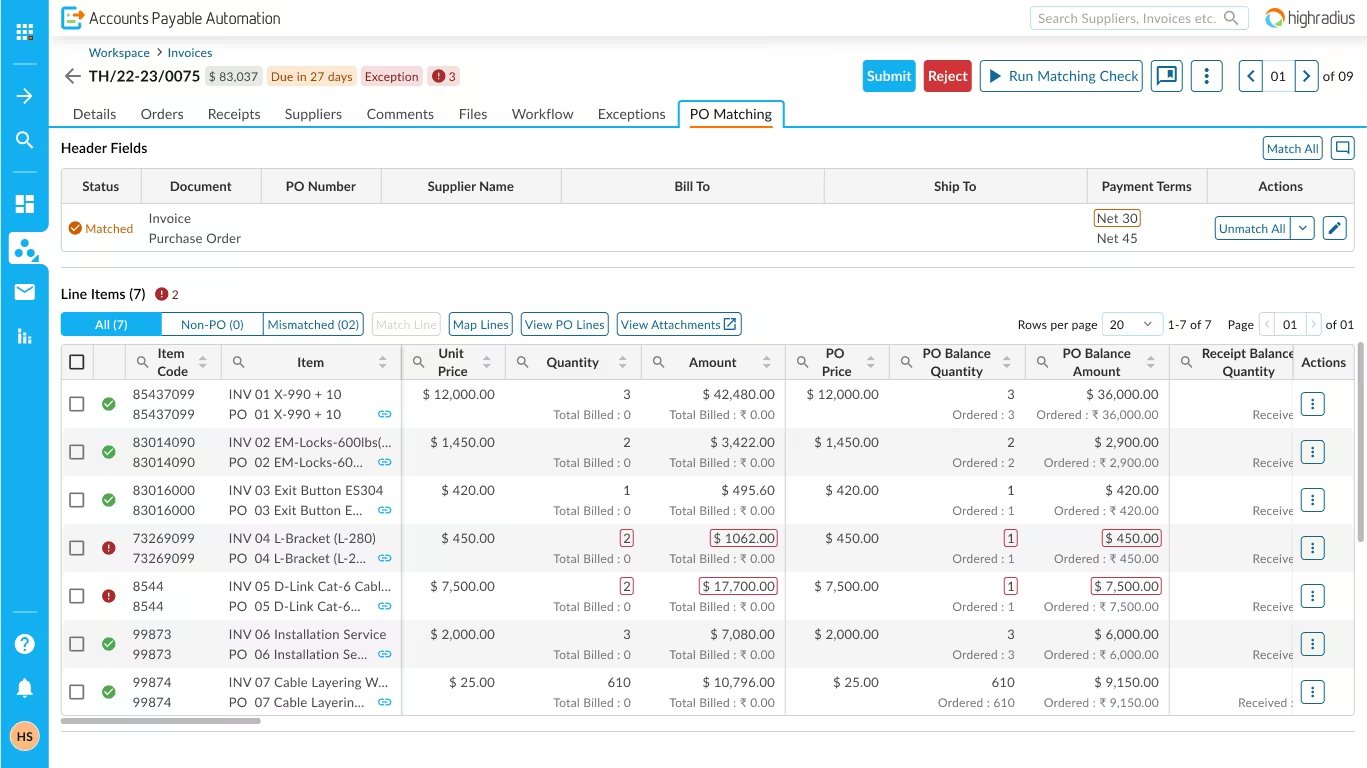This screenshot has width=1367, height=768.
Task: Select the checkbox for INV 04 L-Bracket line
Action: pyautogui.click(x=77, y=547)
